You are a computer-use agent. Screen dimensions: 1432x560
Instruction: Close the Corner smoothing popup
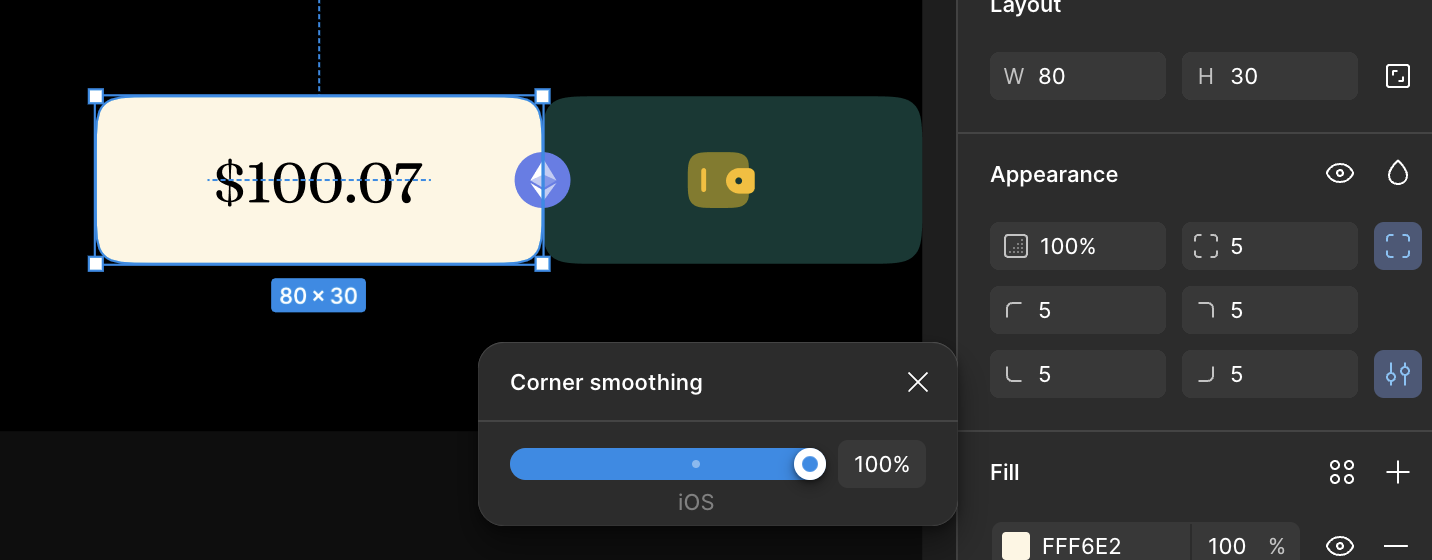pos(918,382)
